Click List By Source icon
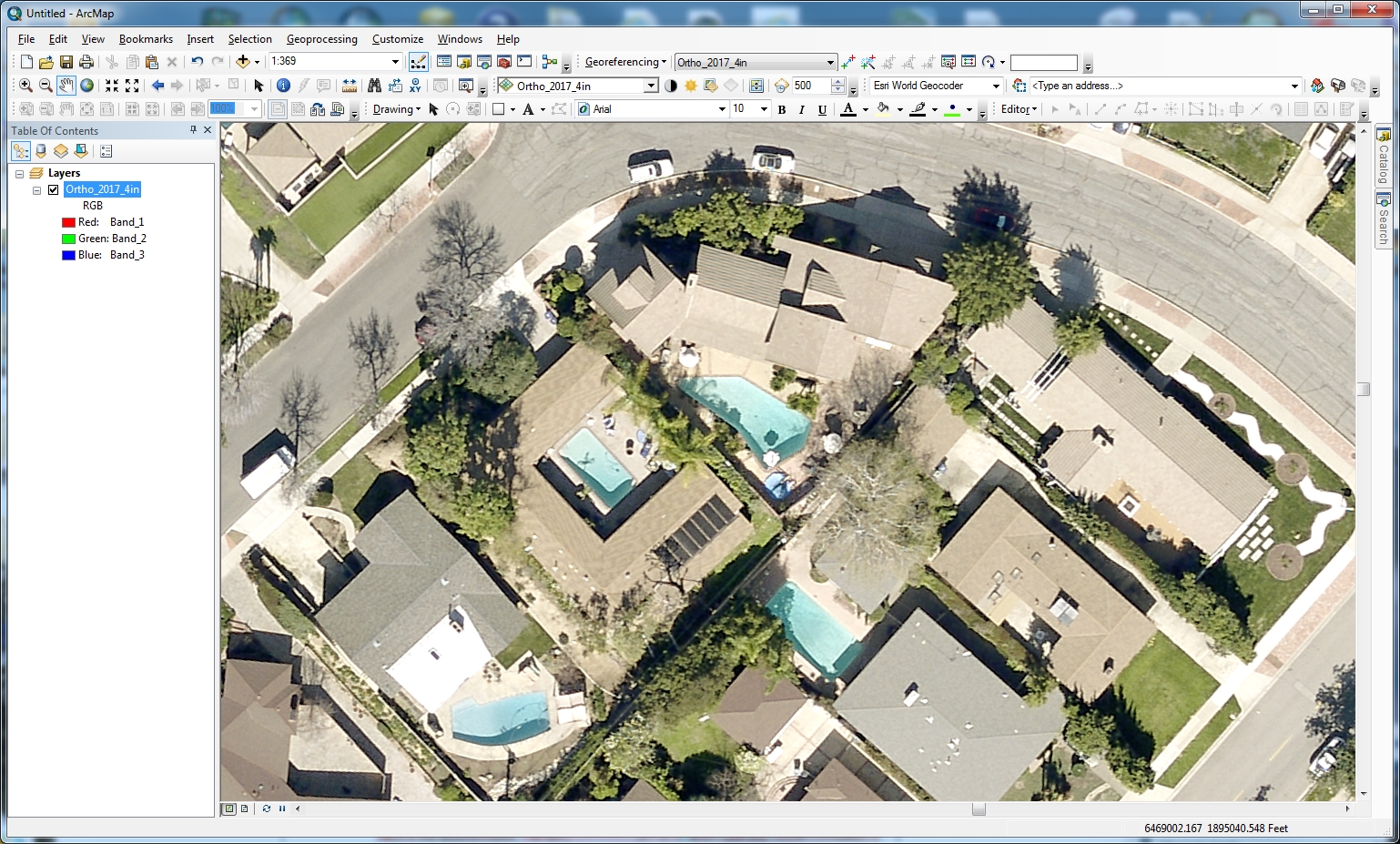 (x=41, y=151)
